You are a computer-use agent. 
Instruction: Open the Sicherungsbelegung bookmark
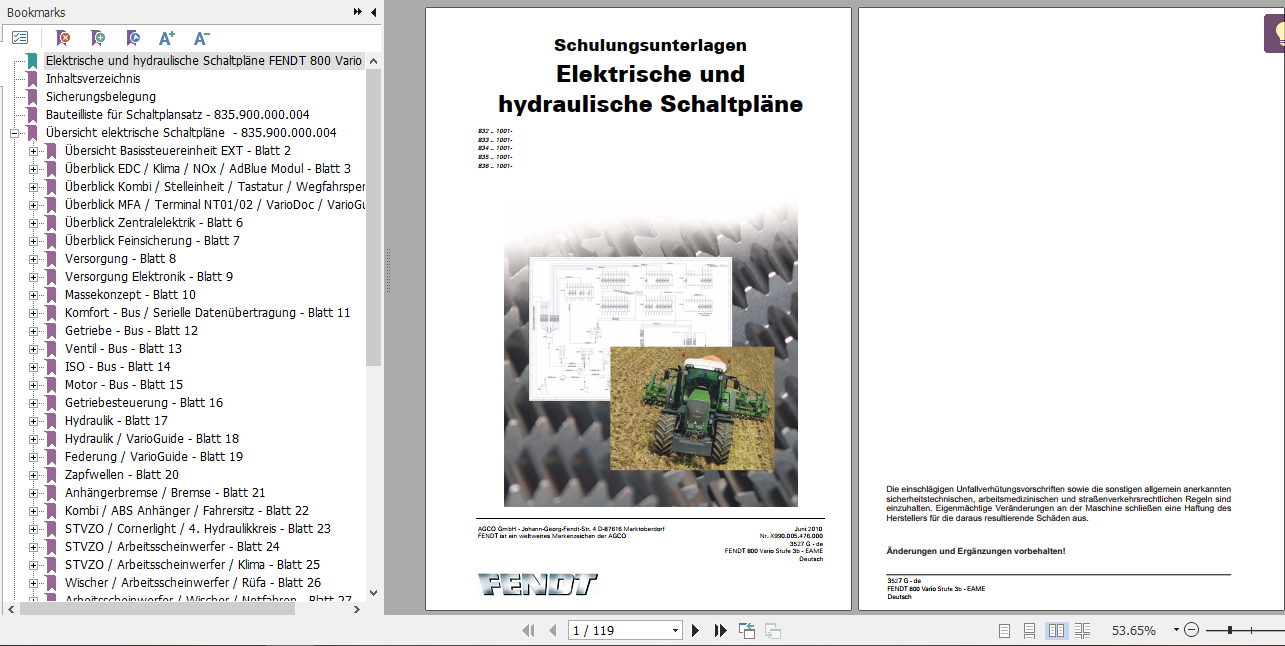point(101,97)
